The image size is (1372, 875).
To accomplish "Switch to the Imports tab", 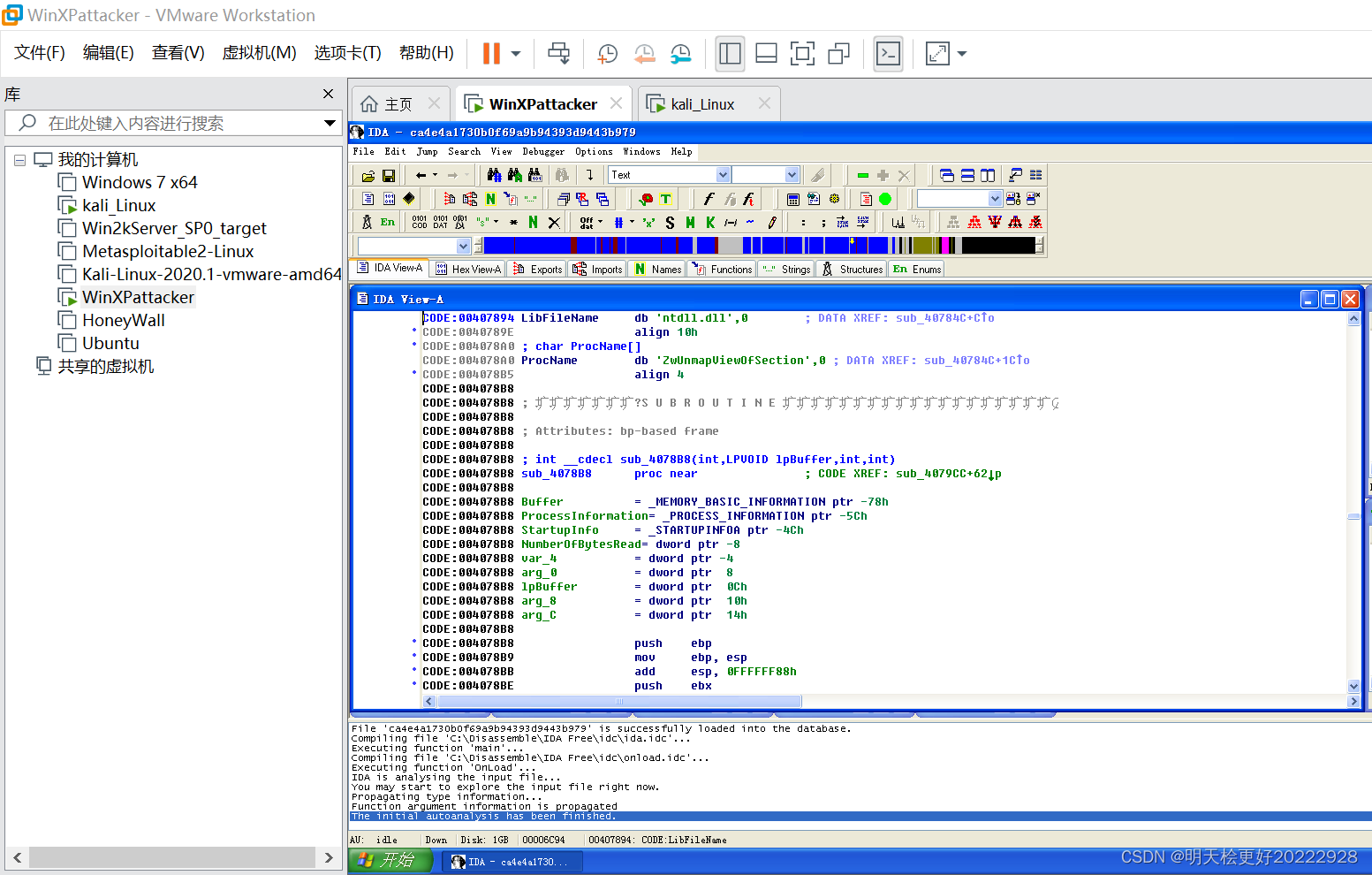I will click(598, 269).
